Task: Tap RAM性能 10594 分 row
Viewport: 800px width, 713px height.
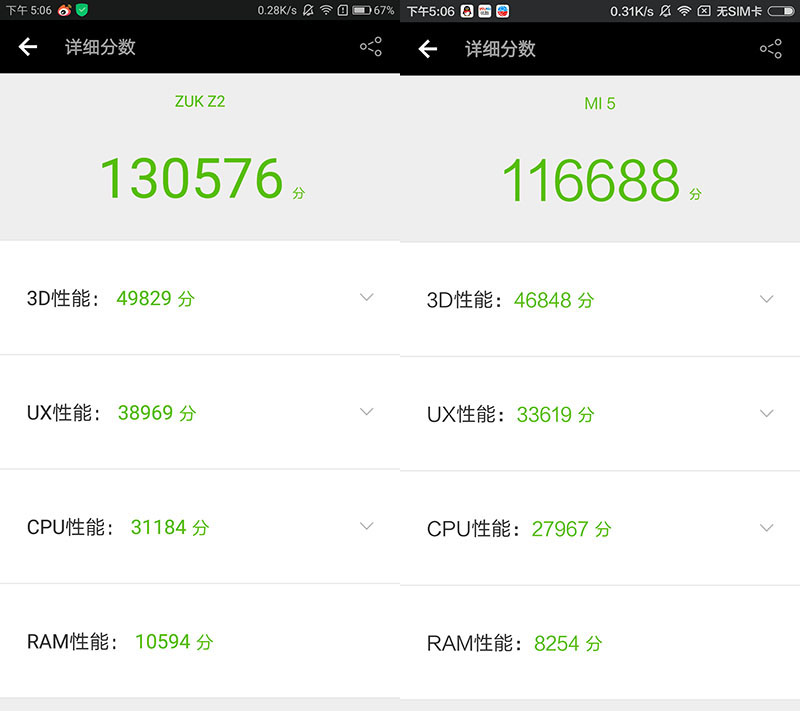Action: (200, 642)
